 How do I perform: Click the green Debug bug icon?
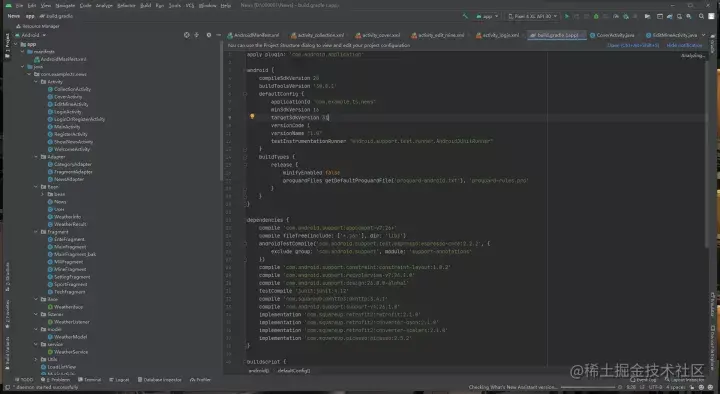[596, 16]
